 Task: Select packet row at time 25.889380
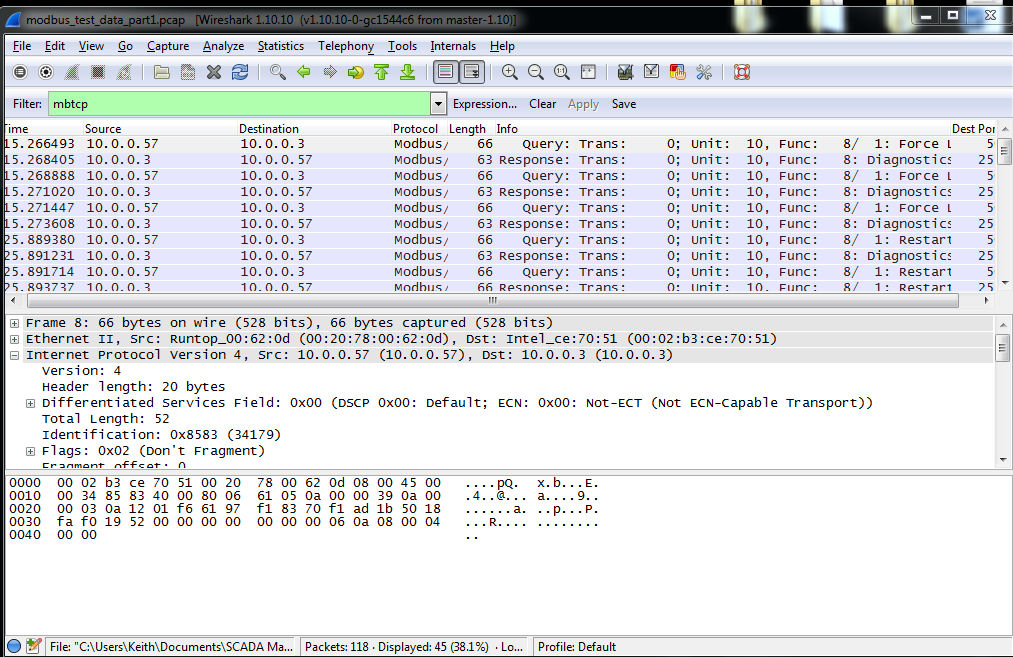point(499,240)
